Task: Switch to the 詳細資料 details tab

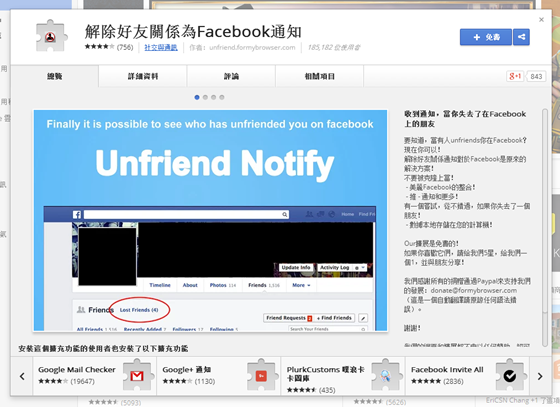Action: (143, 76)
